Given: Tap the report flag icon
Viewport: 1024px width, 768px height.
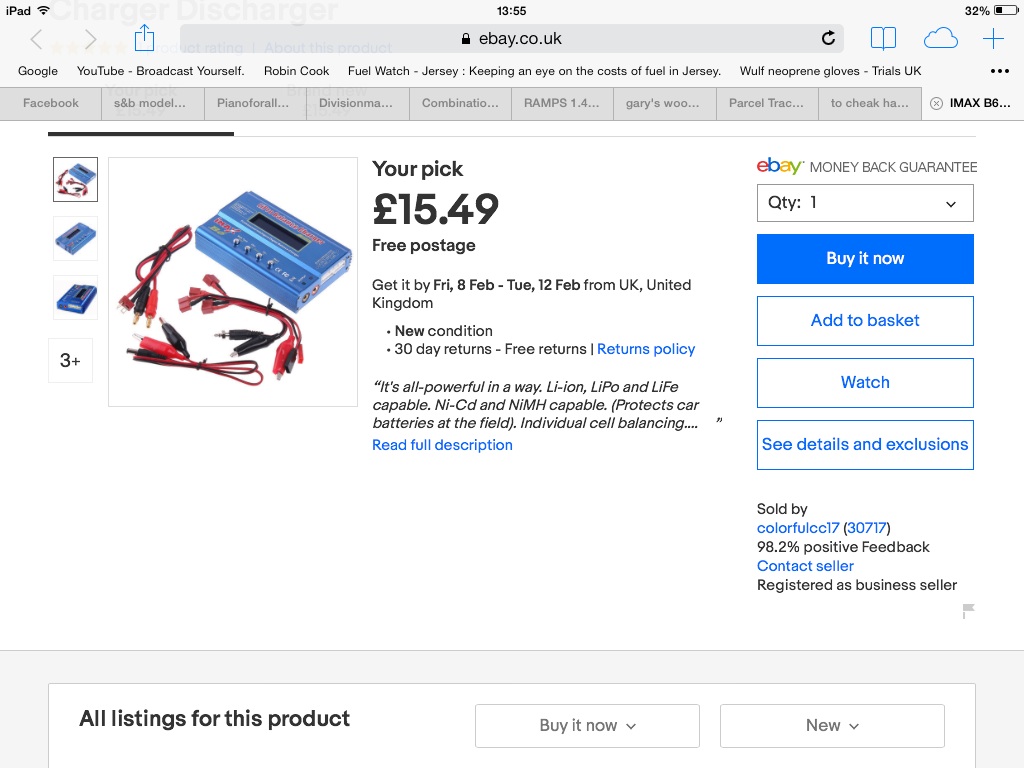Looking at the screenshot, I should coord(968,610).
